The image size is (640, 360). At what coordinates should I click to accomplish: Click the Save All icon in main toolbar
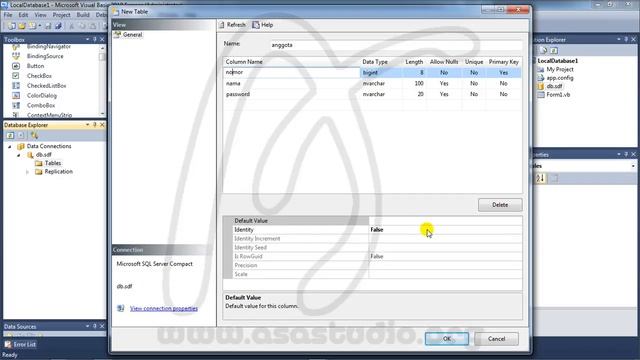tap(58, 26)
